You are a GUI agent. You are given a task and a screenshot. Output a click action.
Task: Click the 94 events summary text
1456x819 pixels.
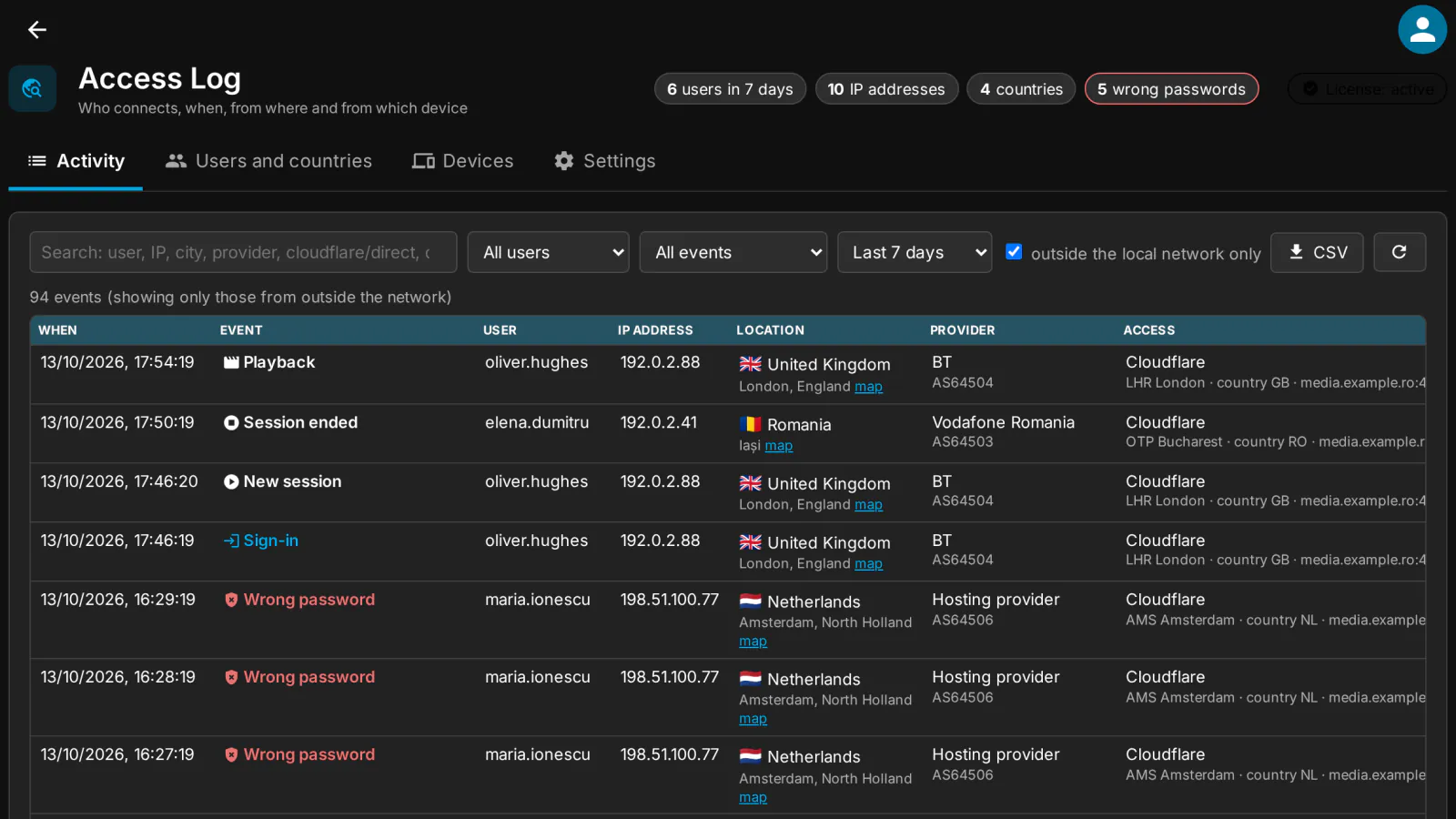point(240,297)
